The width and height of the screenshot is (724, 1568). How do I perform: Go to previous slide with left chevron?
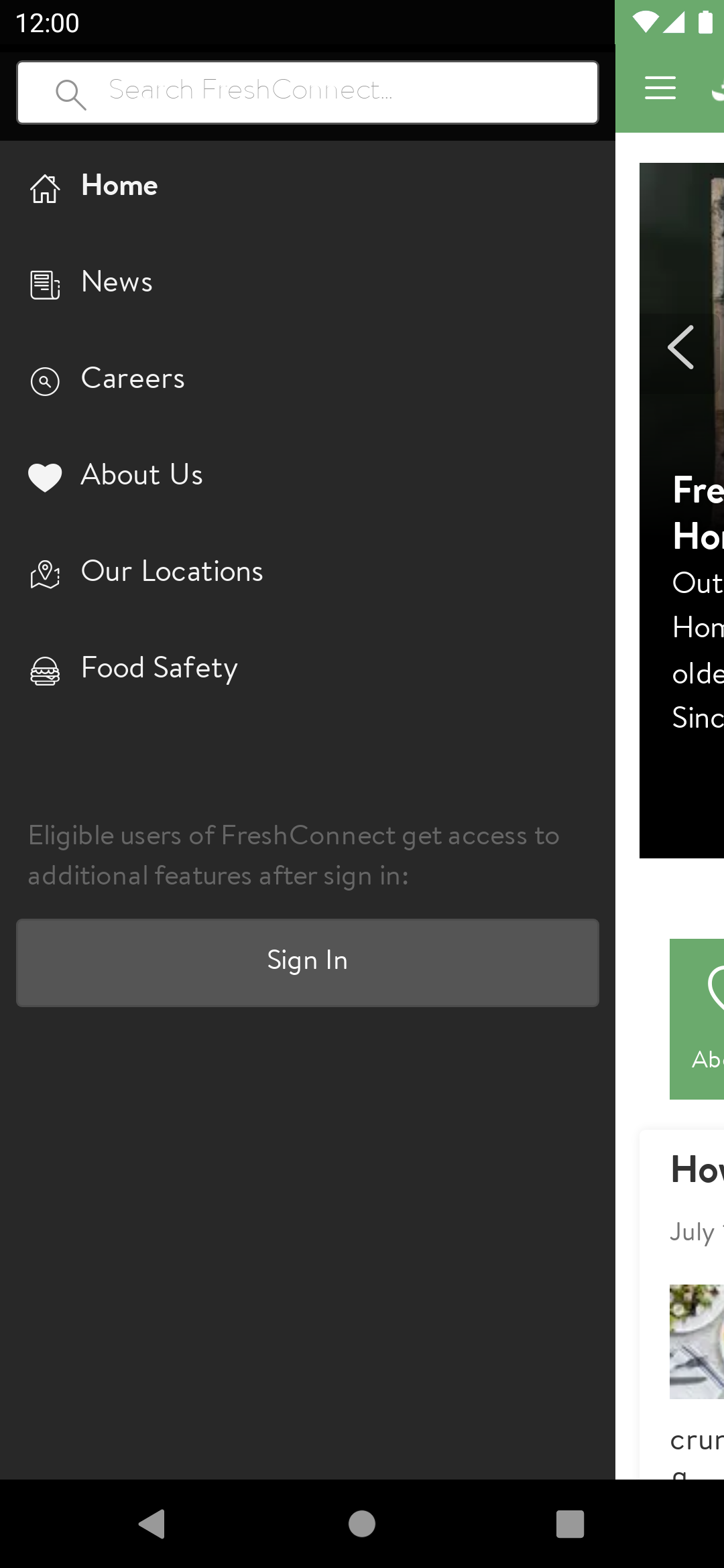click(x=681, y=347)
